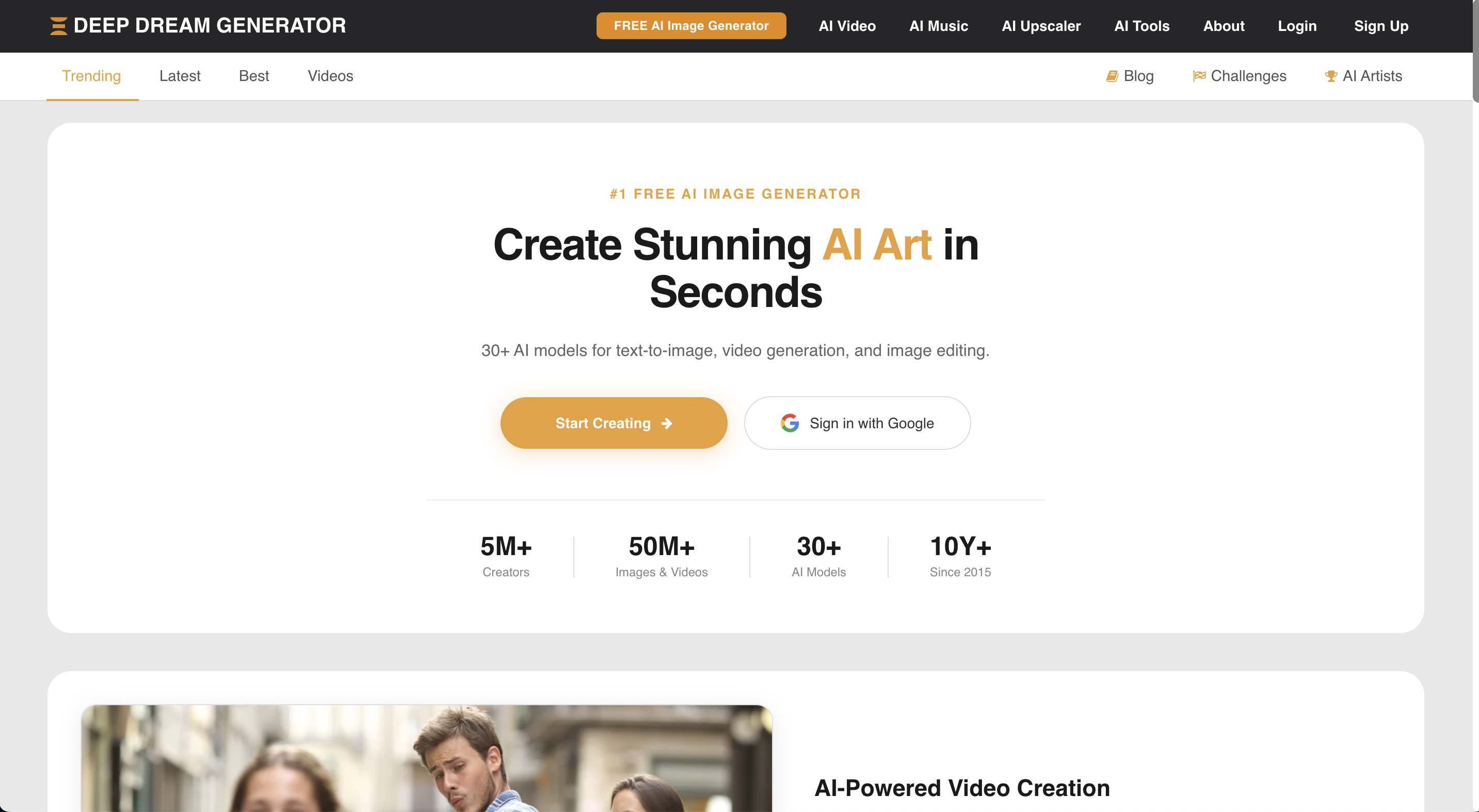
Task: Click the 'AI-Powered Video Creation' heading
Action: pyautogui.click(x=962, y=788)
